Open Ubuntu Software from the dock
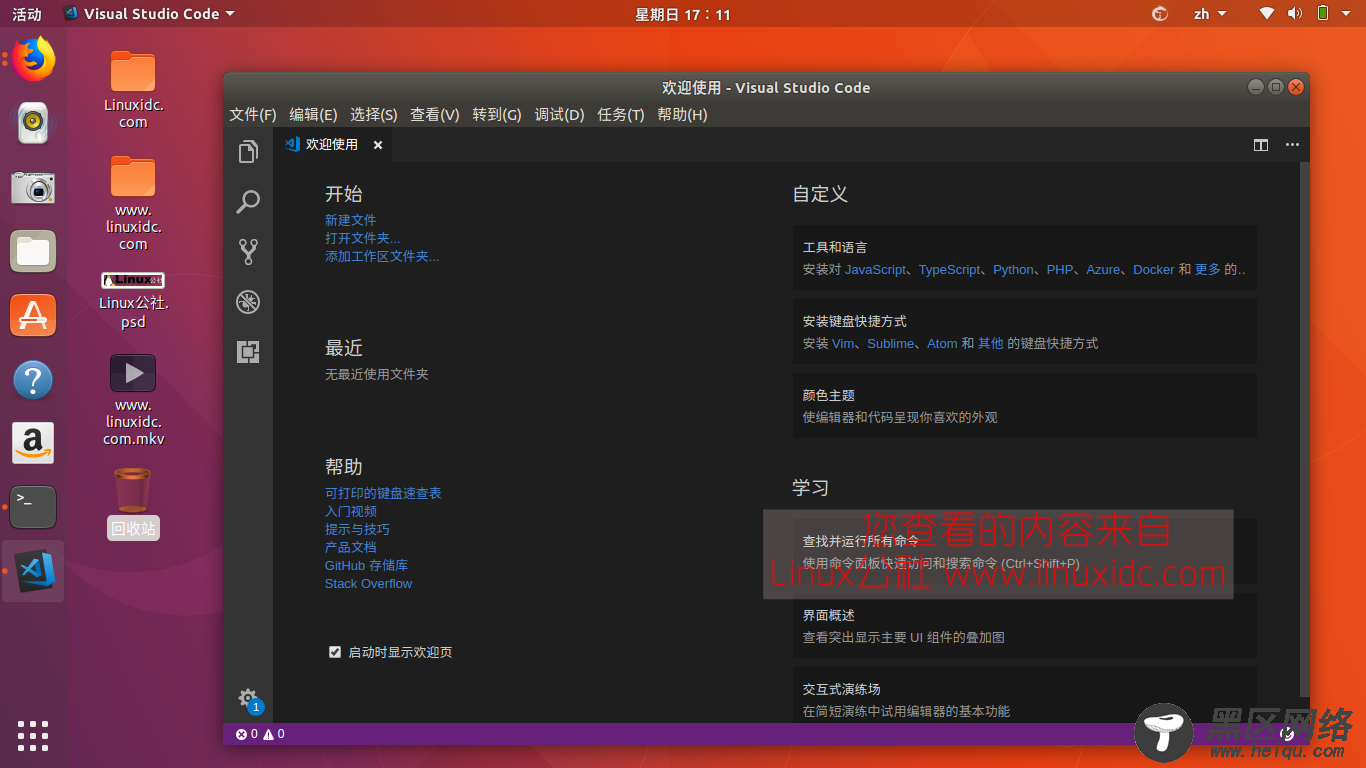 (x=33, y=315)
